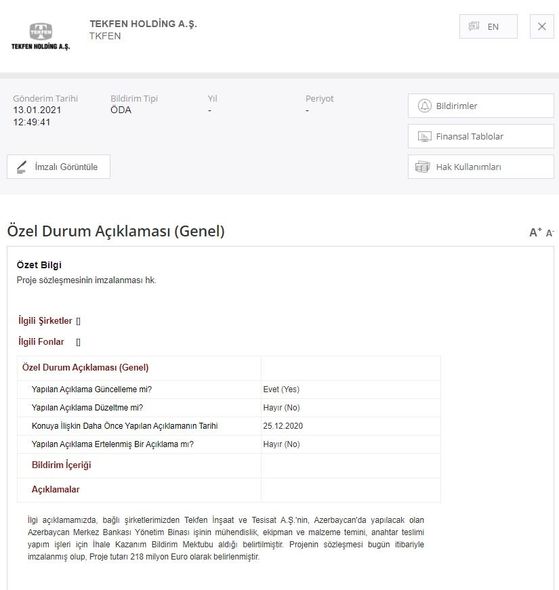Click the Bildirim İçeriği section label

point(61,465)
